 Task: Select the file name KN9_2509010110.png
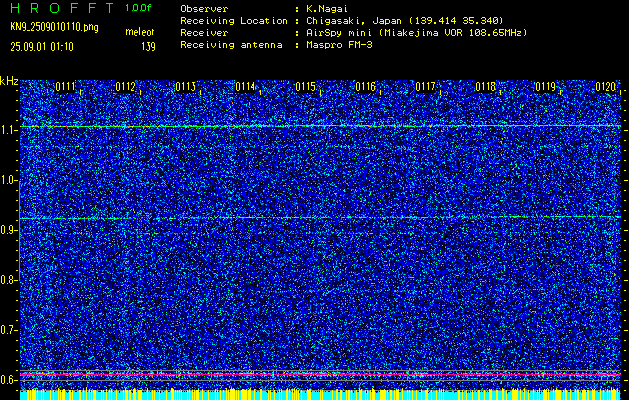[54, 27]
